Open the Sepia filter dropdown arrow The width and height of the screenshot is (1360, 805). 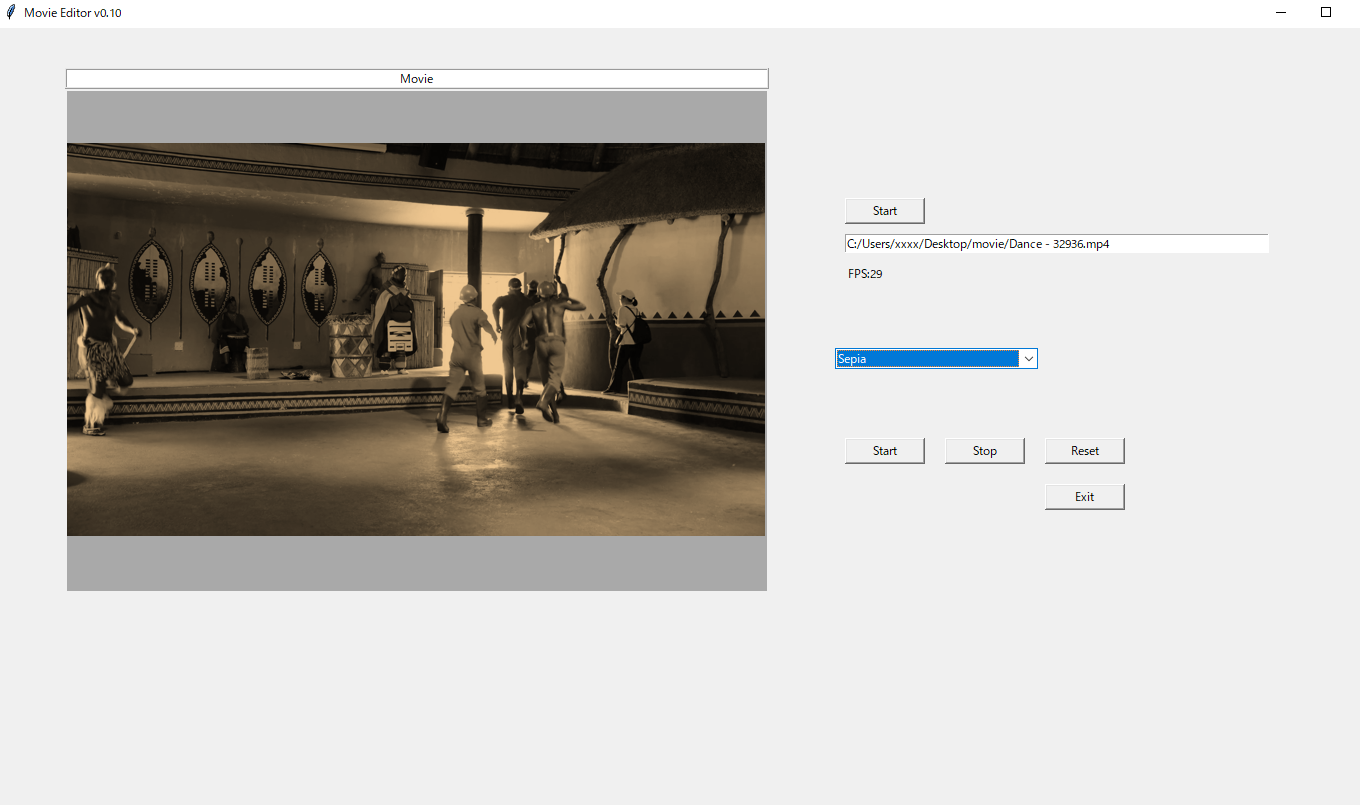click(1028, 358)
